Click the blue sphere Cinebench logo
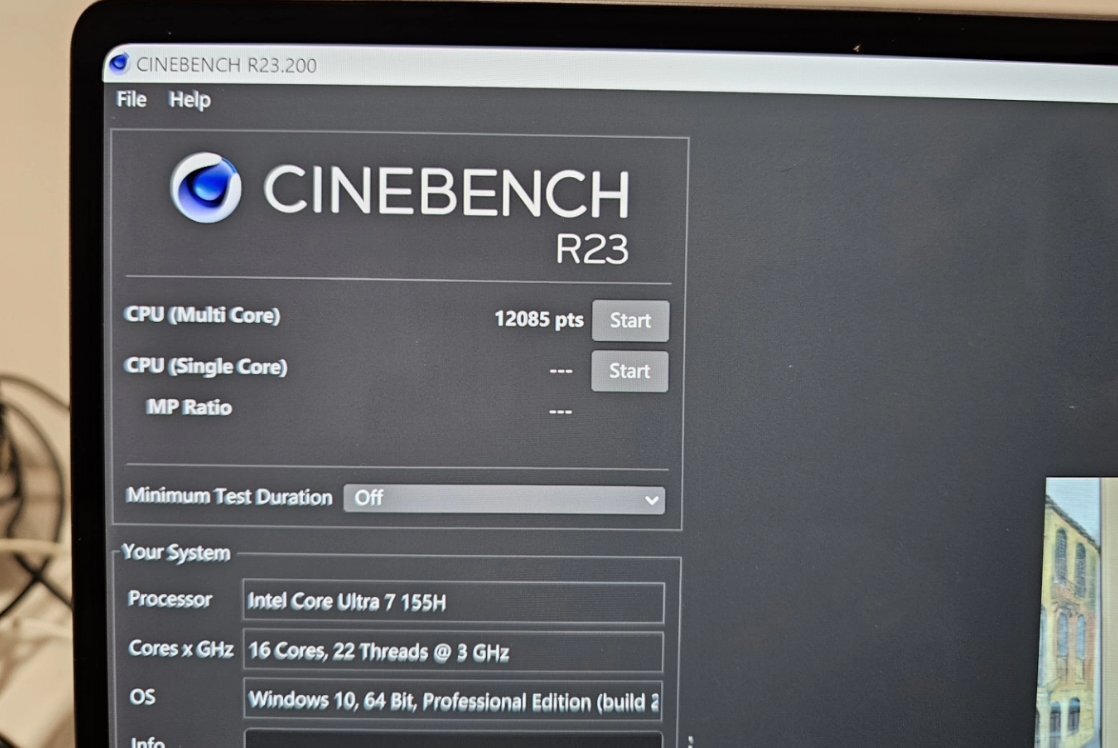This screenshot has height=748, width=1118. click(x=205, y=187)
